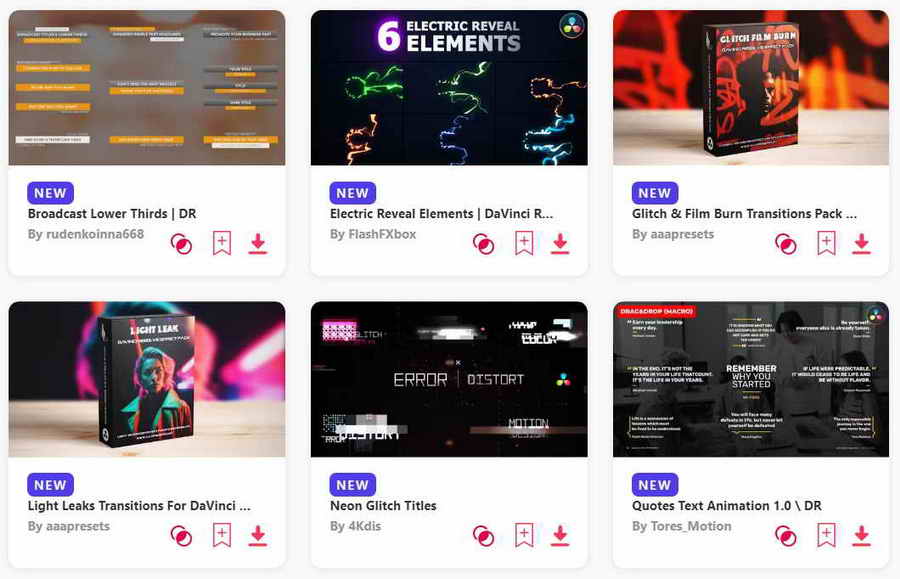Find similar items to Electric Reveal Elements

coord(483,244)
